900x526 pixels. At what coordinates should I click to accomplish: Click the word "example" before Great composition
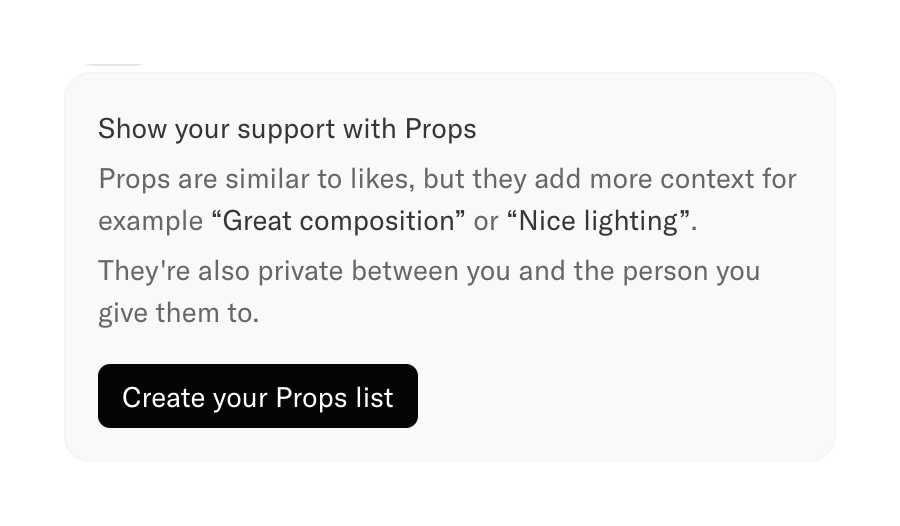click(x=150, y=221)
